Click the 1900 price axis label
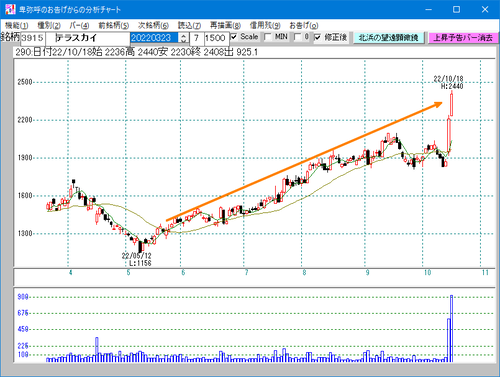Screen dimensions: 500x377 coord(25,158)
